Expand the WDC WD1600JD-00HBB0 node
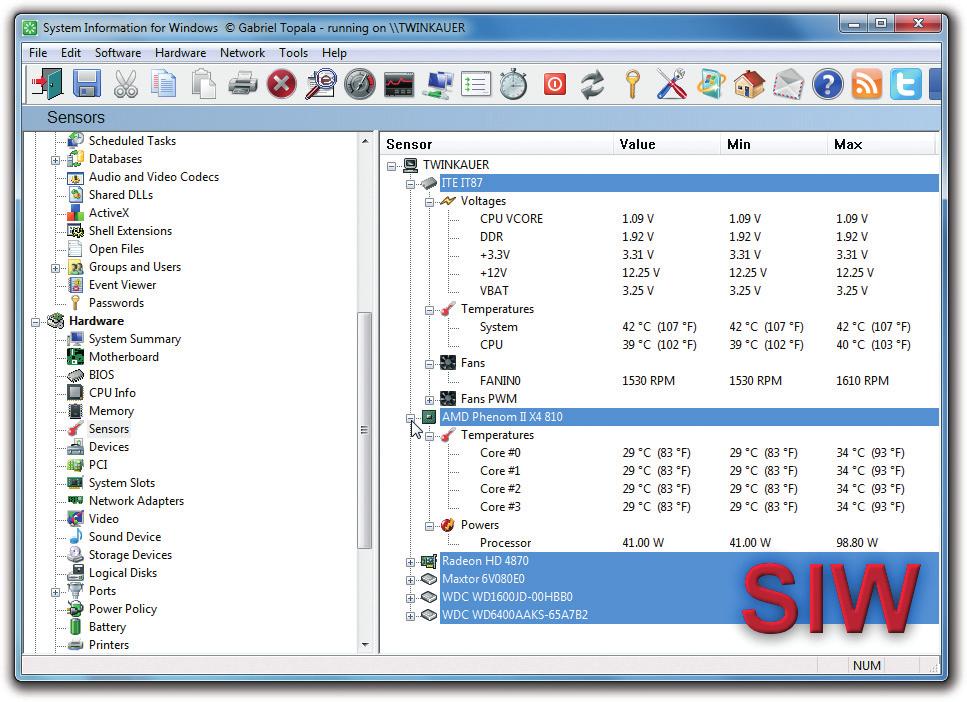 point(411,598)
